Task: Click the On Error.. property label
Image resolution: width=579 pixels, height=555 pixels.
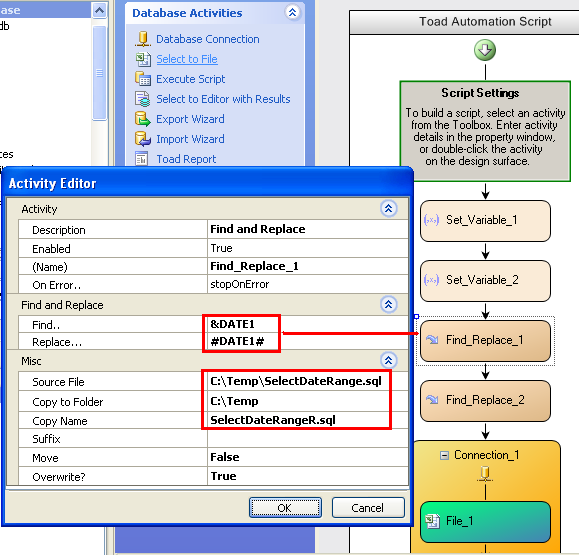Action: pos(56,285)
